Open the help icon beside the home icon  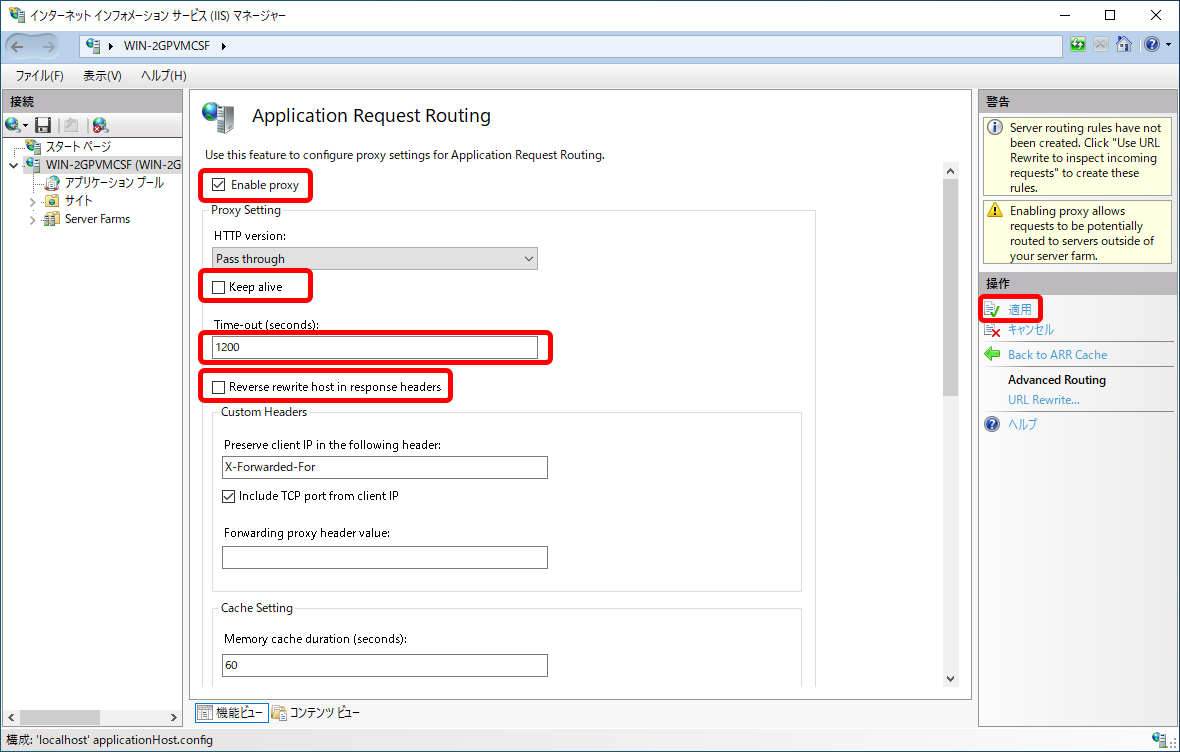click(x=1151, y=44)
